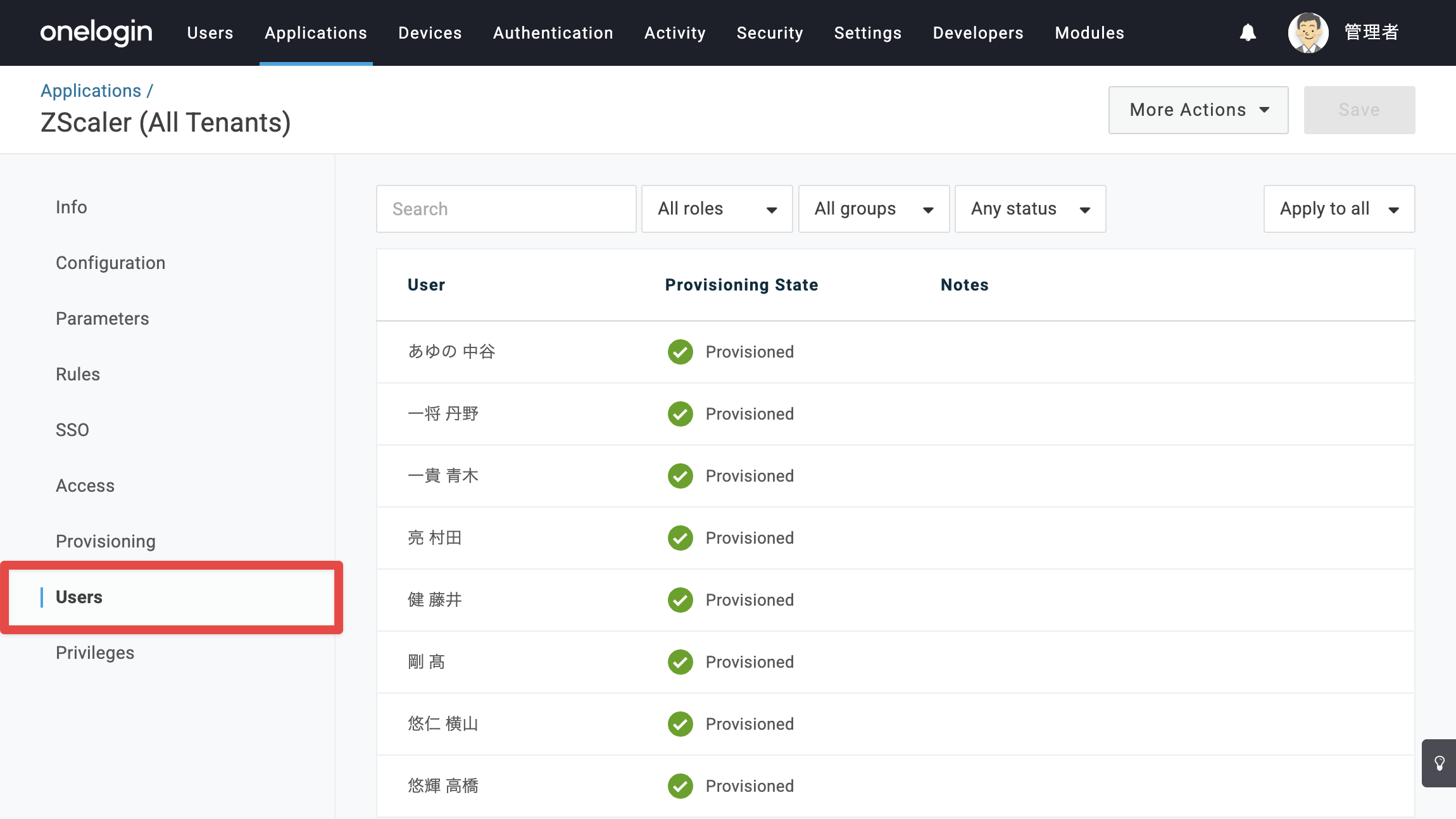Screen dimensions: 1456x819
Task: Click the Applications breadcrumb link
Action: pos(91,91)
